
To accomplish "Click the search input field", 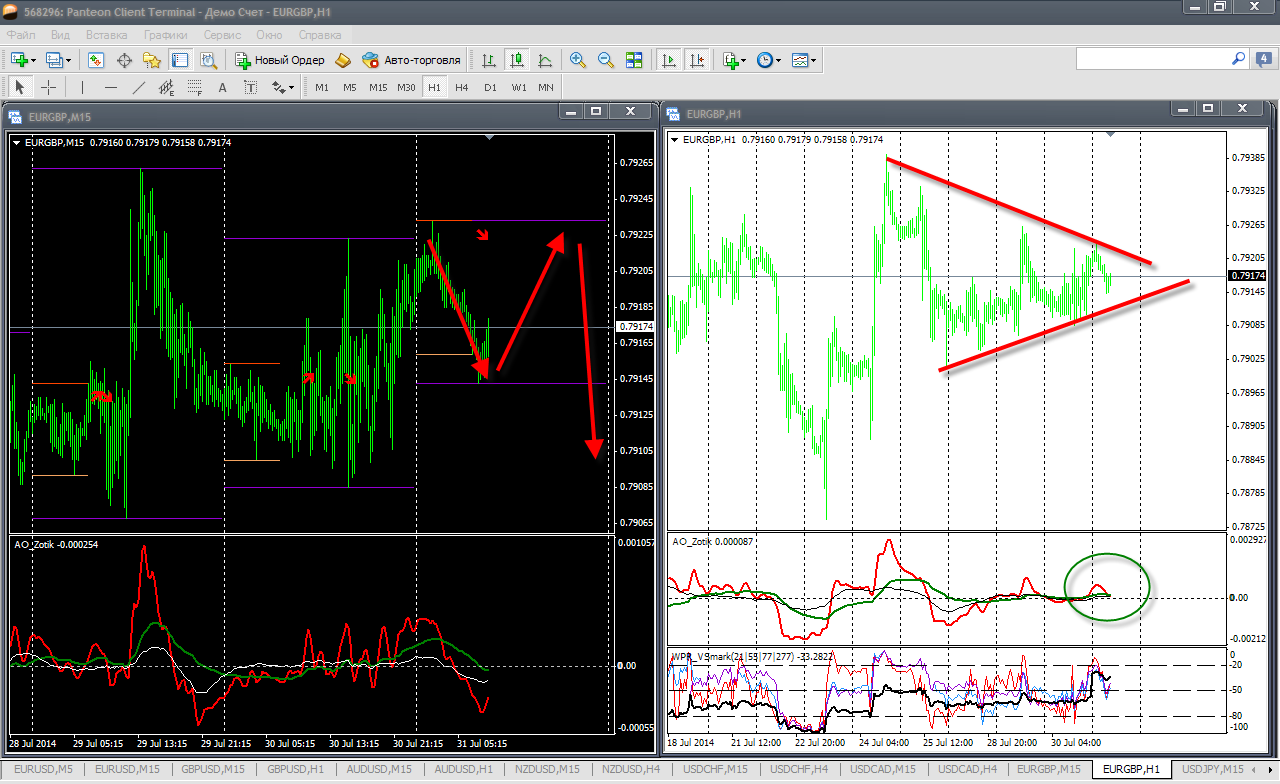I will pos(1150,59).
